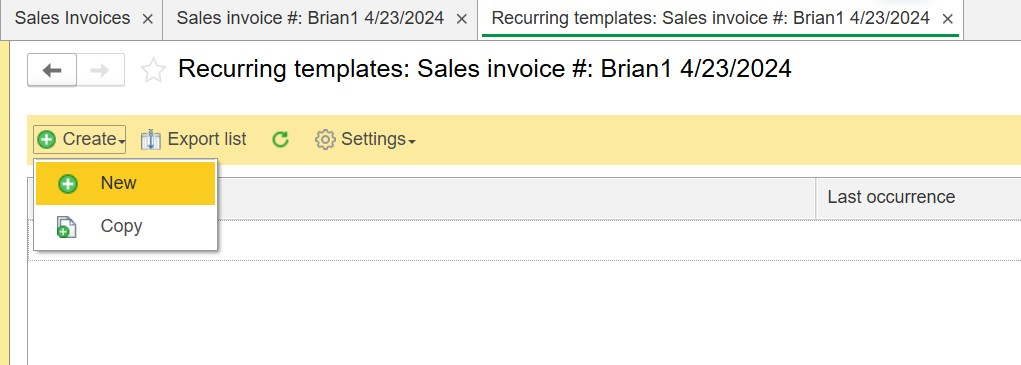Viewport: 1021px width, 365px height.
Task: Click the back arrow navigation button
Action: (x=52, y=70)
